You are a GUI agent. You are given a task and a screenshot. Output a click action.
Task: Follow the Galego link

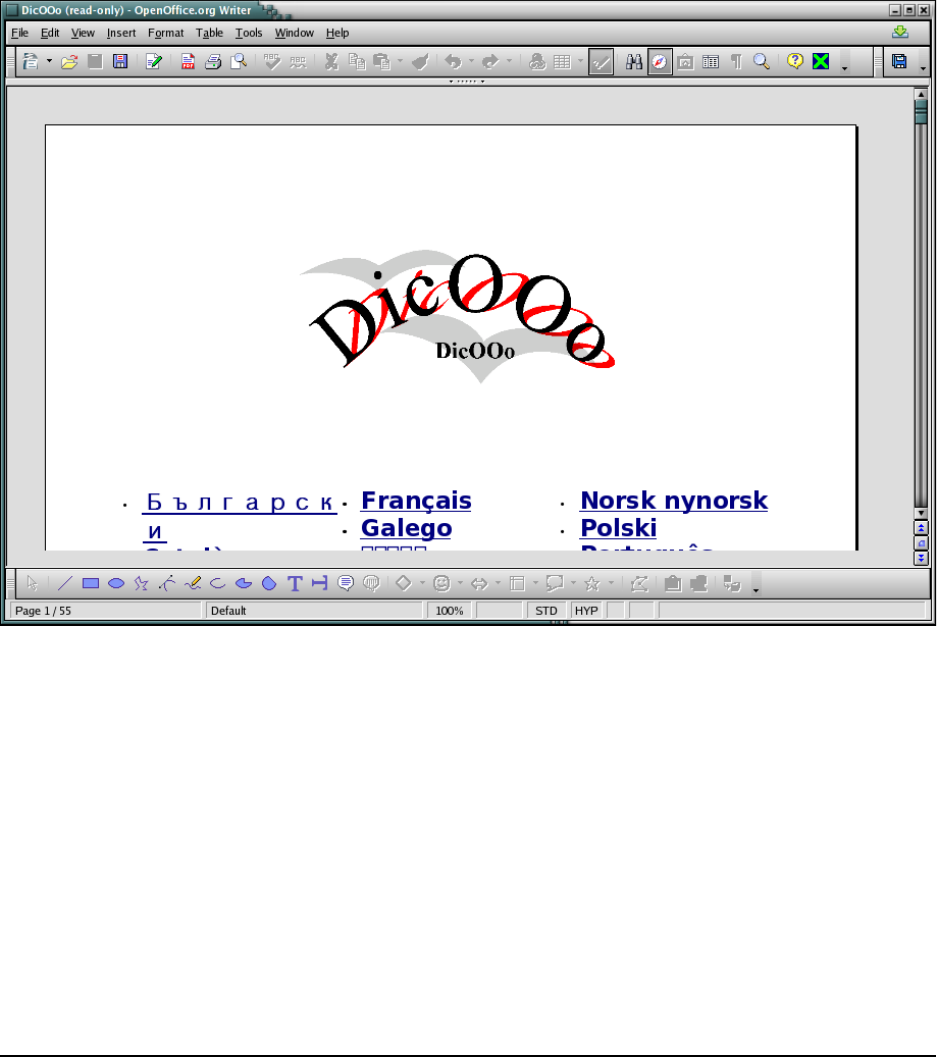[x=406, y=528]
